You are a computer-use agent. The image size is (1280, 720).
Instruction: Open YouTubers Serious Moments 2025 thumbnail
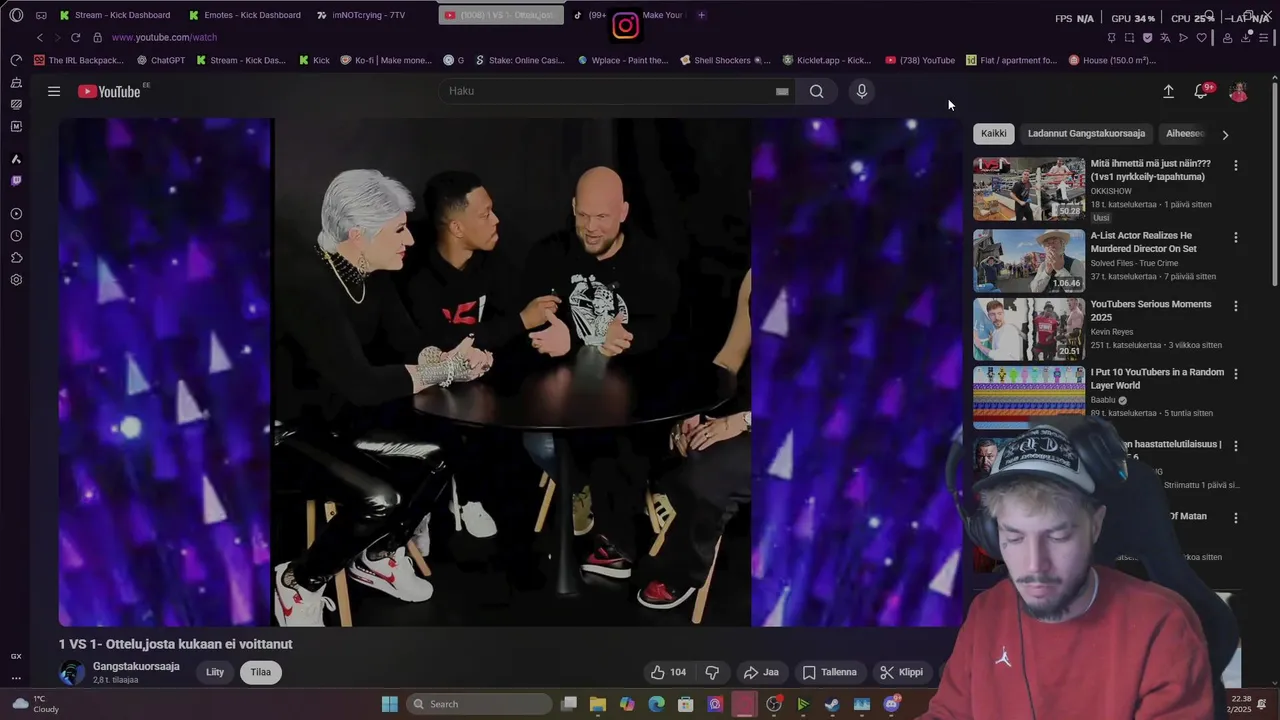coord(1029,329)
